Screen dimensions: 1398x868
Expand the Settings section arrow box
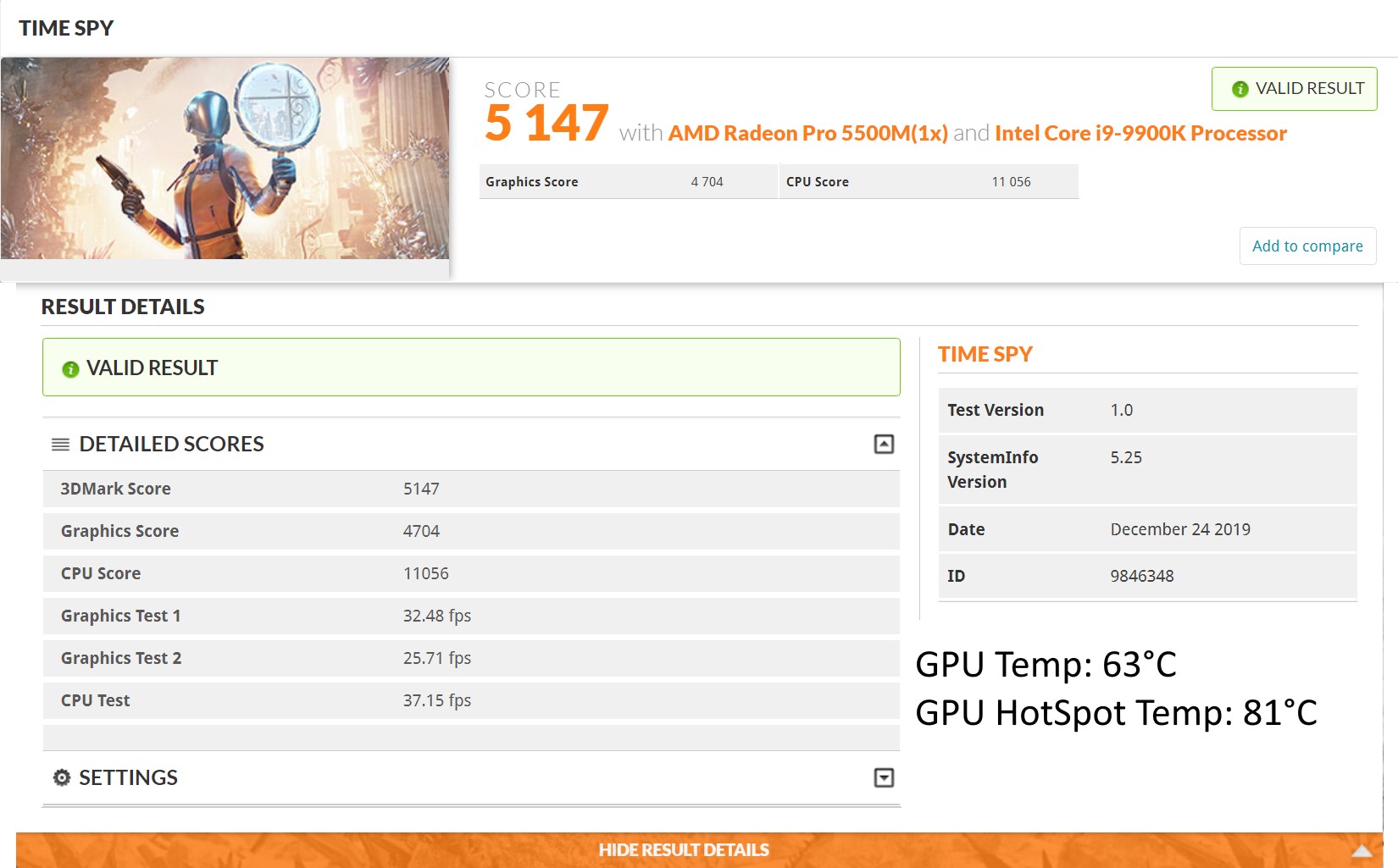tap(884, 777)
